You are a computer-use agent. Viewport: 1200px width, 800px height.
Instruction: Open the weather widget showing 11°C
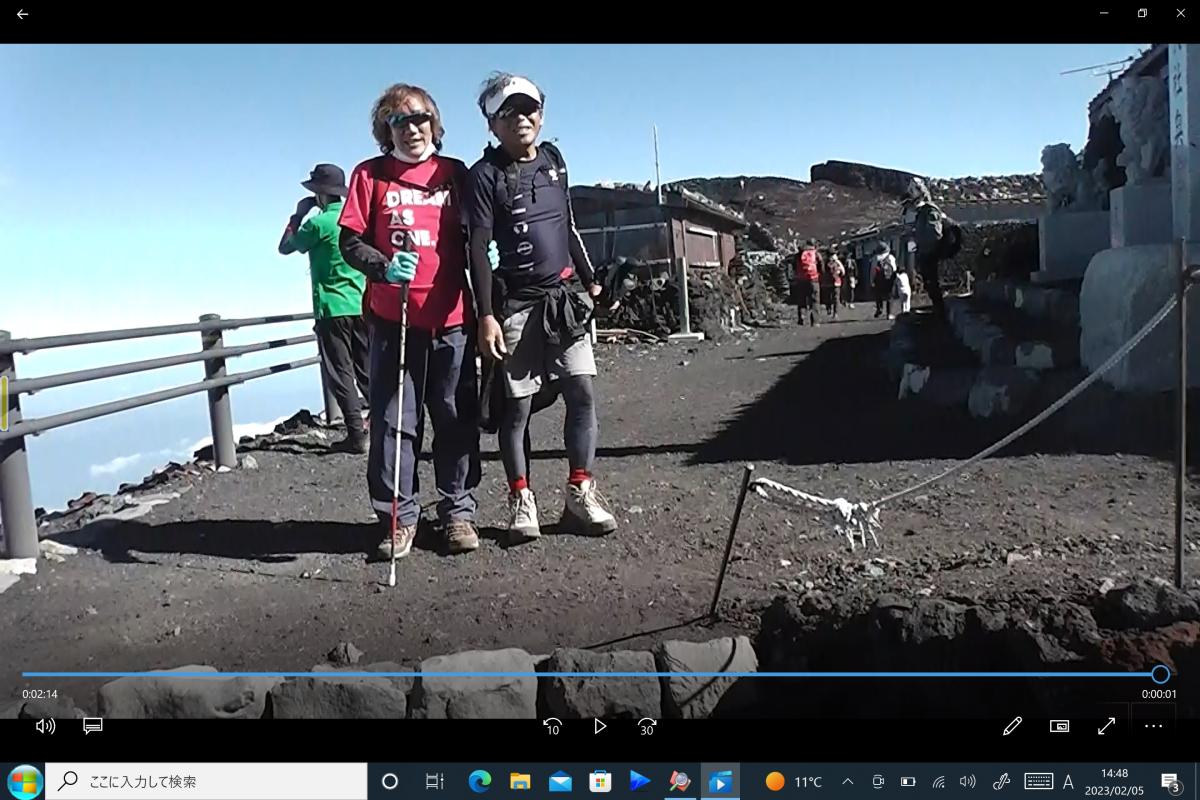pyautogui.click(x=794, y=781)
